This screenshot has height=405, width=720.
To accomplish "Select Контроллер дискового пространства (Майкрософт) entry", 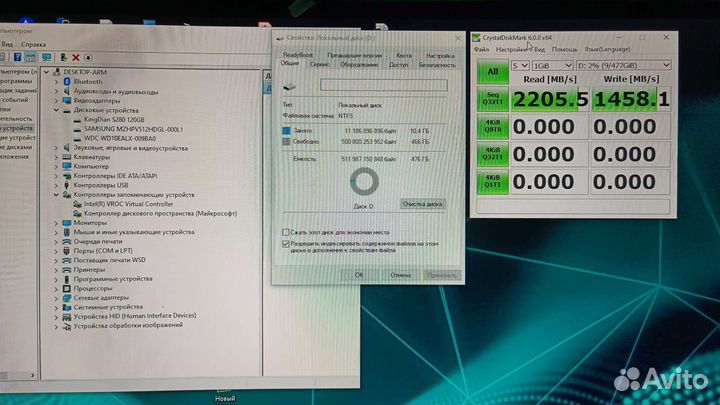I will pos(160,214).
